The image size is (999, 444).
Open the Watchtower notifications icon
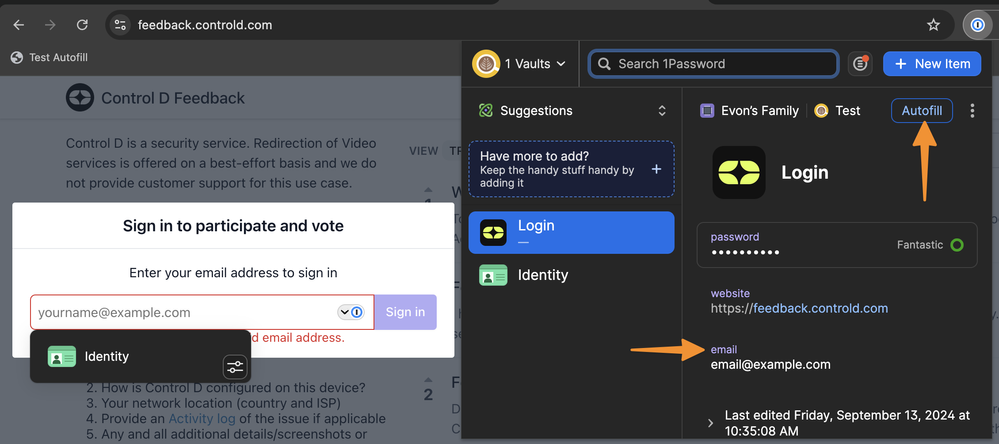tap(860, 64)
